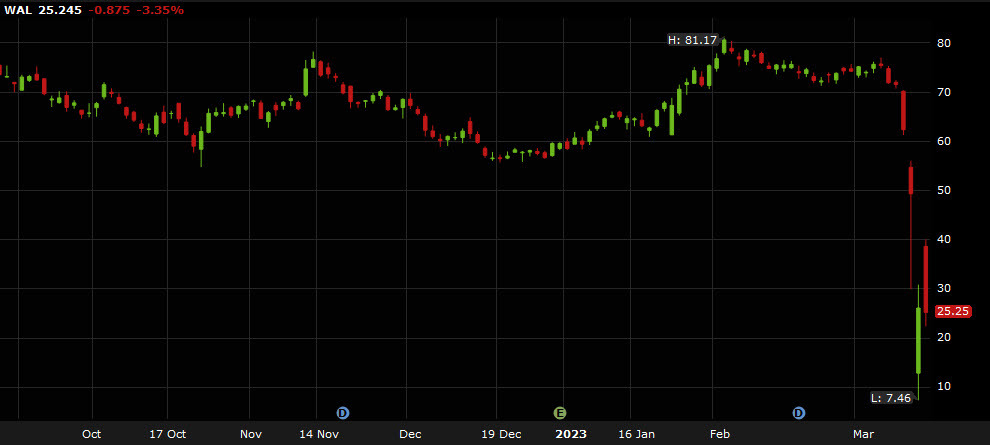Viewport: 990px width, 445px height.
Task: Click the green earnings marker near 2023
Action: click(560, 412)
